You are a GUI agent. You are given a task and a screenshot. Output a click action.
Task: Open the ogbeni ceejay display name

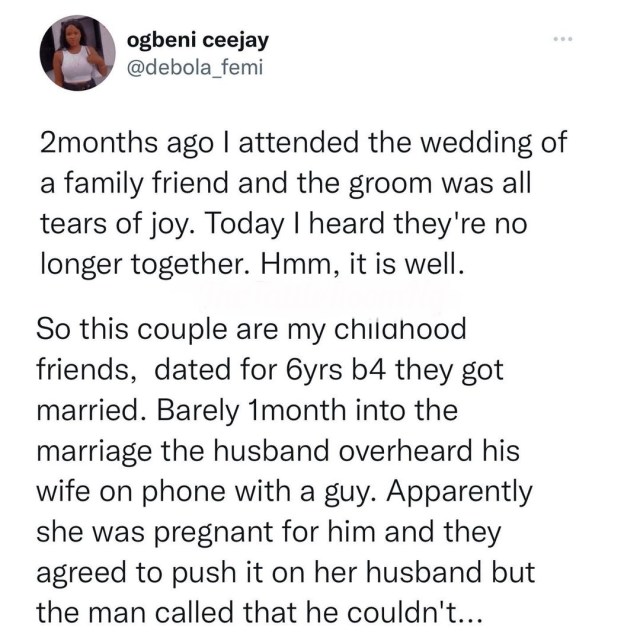[x=198, y=40]
